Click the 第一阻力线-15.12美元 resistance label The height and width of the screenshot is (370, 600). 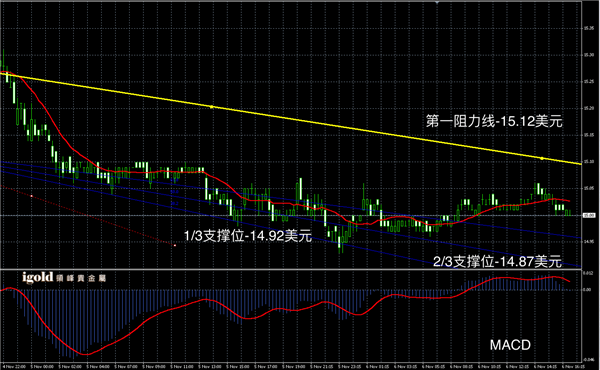click(494, 121)
